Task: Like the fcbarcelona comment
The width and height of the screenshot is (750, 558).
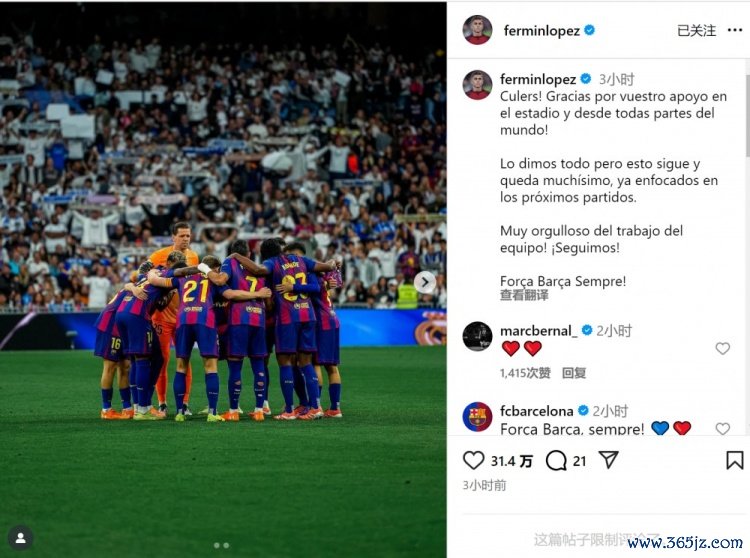Action: pos(722,429)
